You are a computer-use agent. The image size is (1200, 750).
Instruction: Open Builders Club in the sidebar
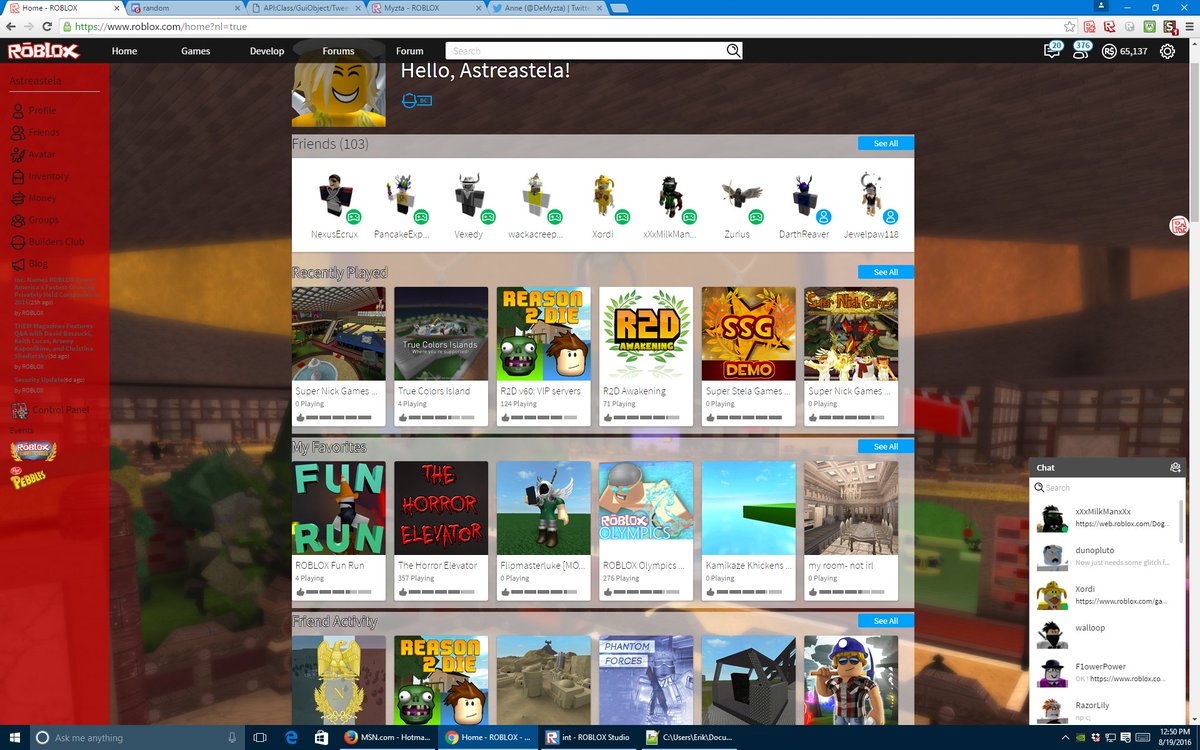pyautogui.click(x=47, y=242)
